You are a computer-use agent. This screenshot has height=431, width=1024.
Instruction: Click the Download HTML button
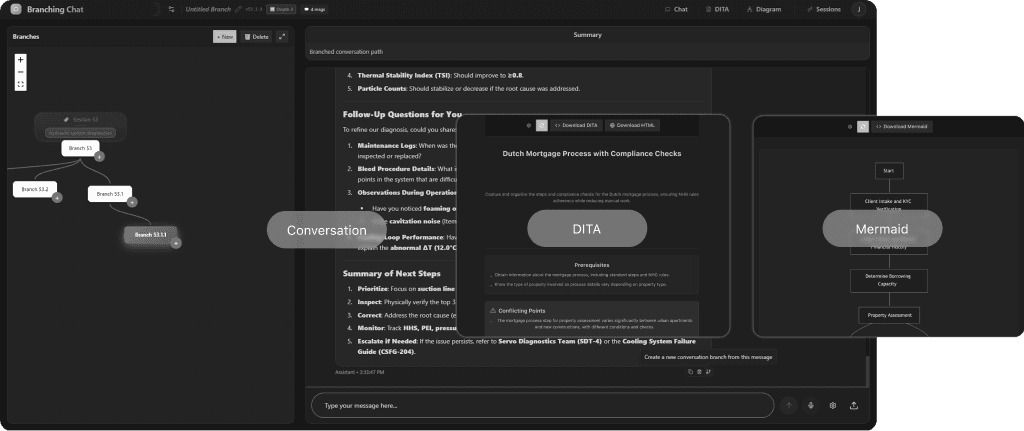tap(633, 125)
